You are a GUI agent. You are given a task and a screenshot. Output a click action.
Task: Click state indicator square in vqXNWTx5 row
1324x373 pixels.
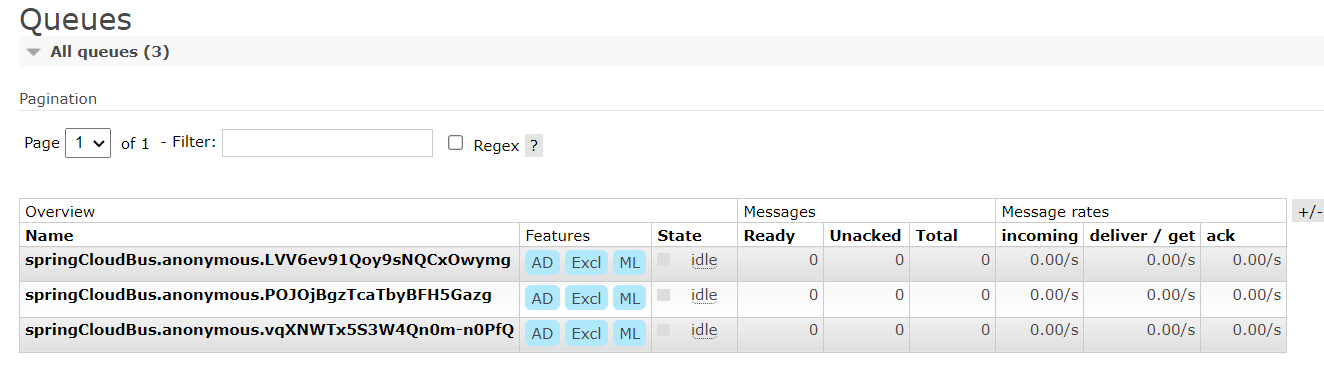[663, 330]
